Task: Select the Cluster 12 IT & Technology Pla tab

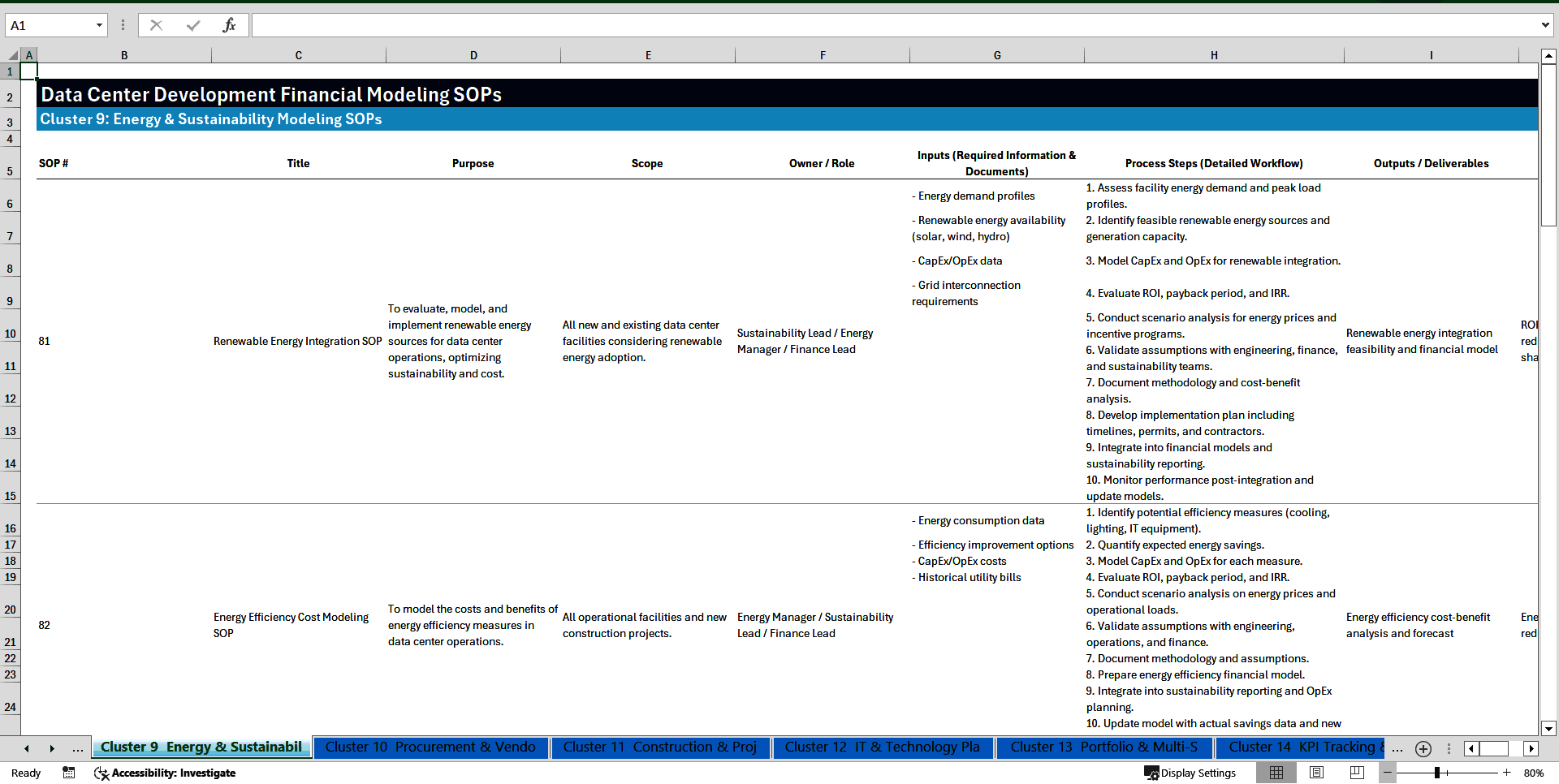Action: coord(883,747)
